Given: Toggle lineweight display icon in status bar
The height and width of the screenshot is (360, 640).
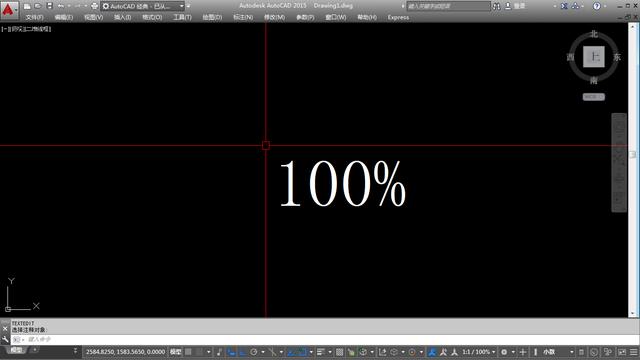Looking at the screenshot, I should coord(321,352).
